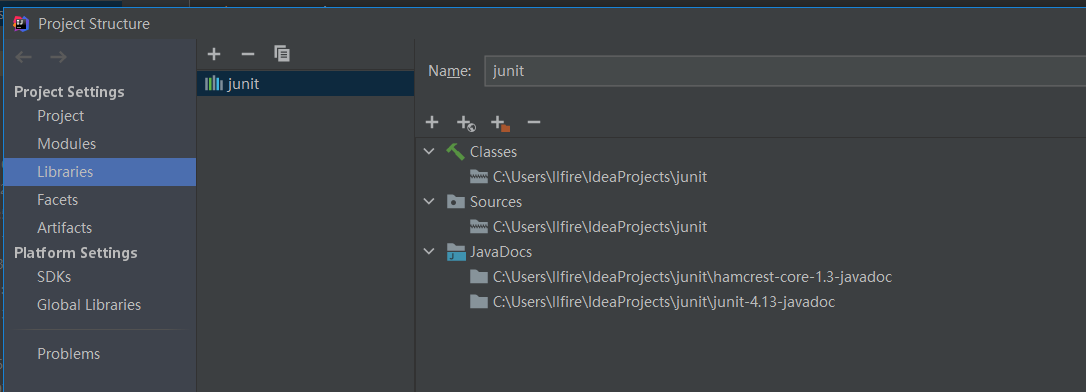
Task: Click the library Name input field
Action: tap(785, 71)
